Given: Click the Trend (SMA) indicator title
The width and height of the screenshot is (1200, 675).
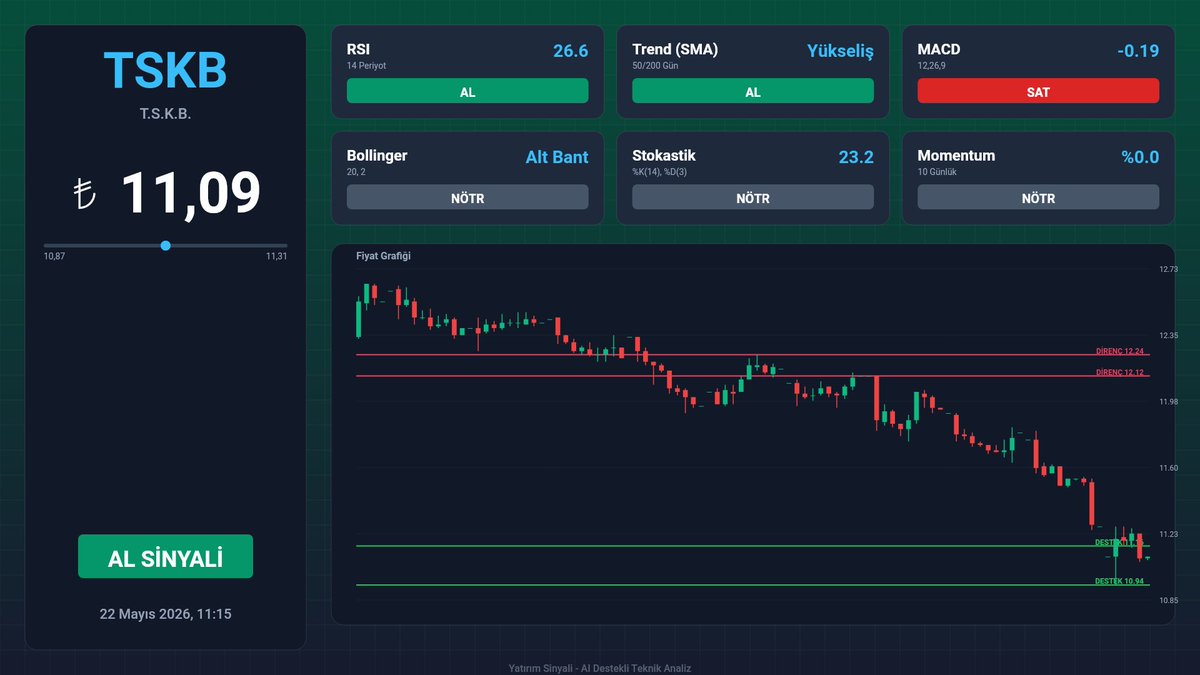Looking at the screenshot, I should 675,49.
